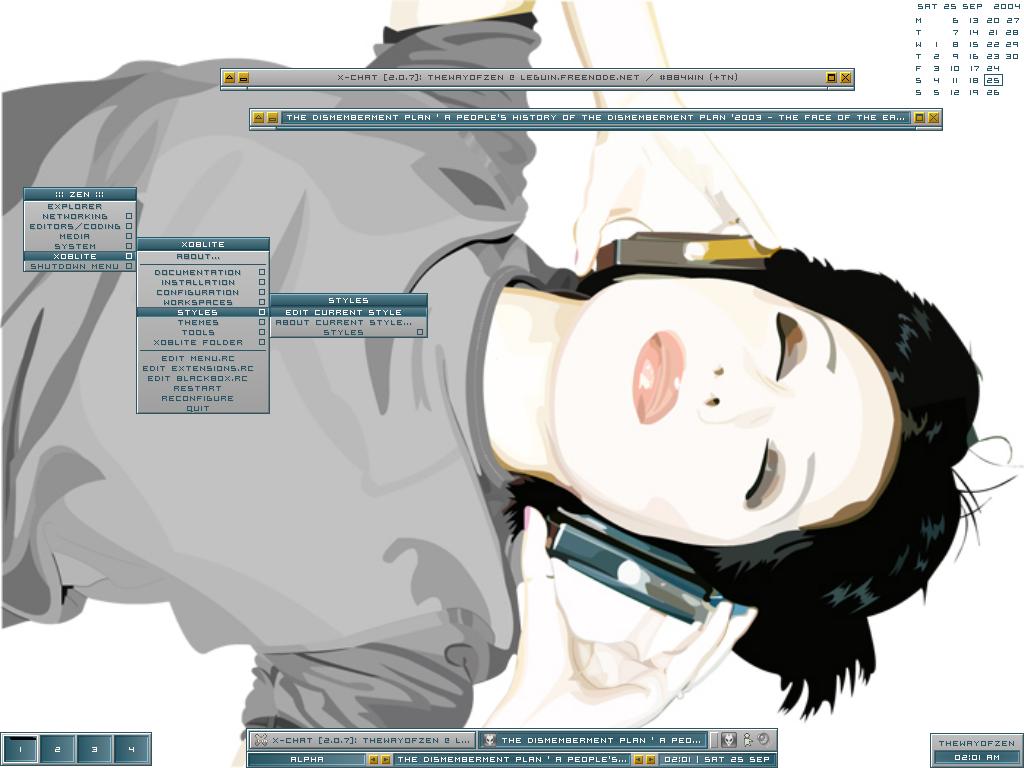Select the xoblite entry in Zen menu
The image size is (1024, 768).
point(80,257)
